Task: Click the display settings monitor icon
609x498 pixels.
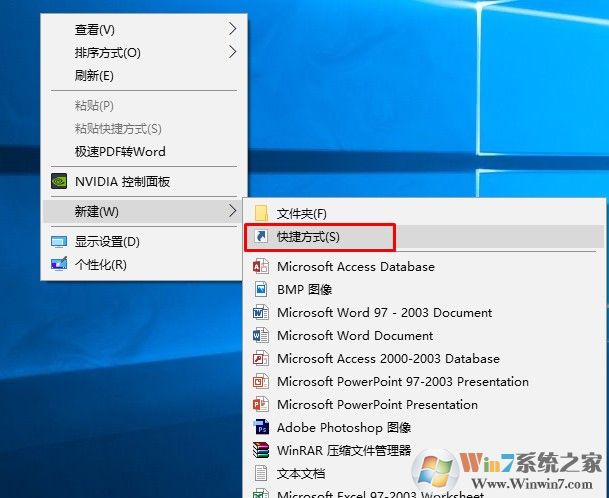Action: (59, 242)
